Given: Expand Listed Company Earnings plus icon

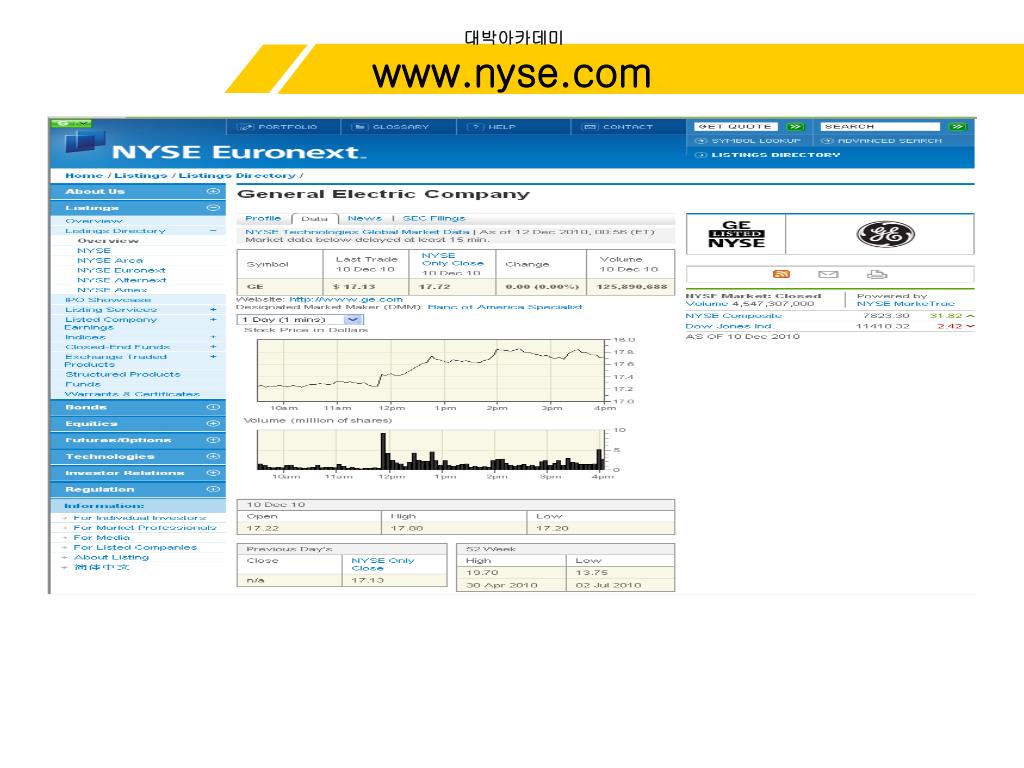Looking at the screenshot, I should pos(213,319).
